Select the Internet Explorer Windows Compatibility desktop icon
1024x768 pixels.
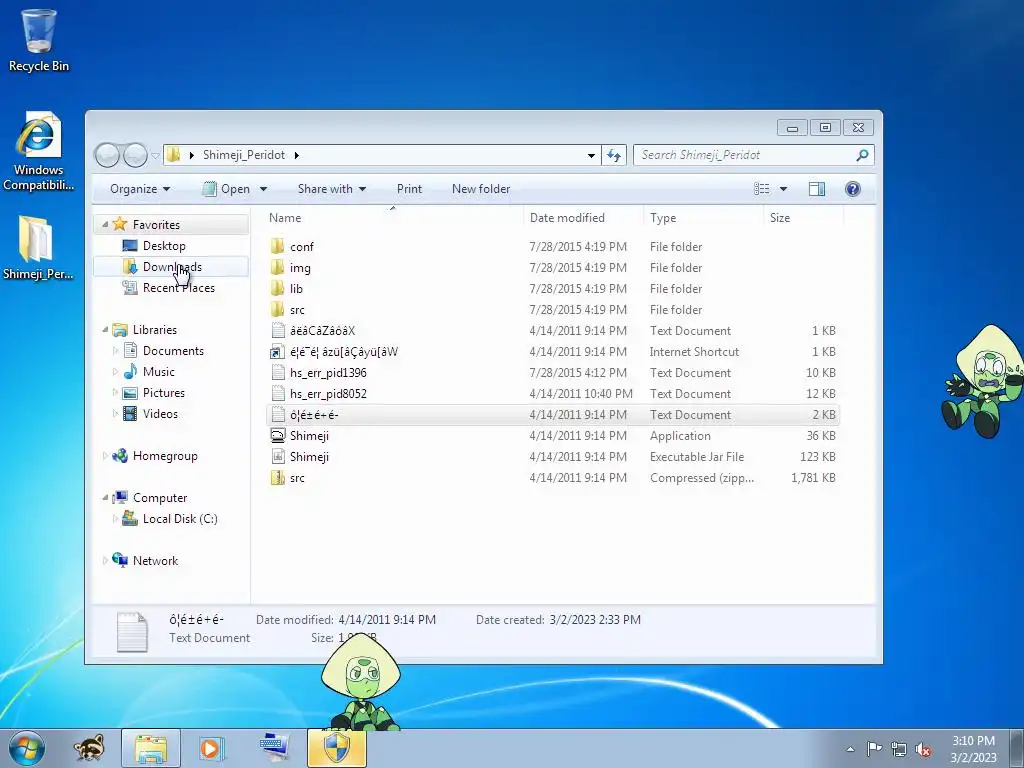(x=39, y=152)
